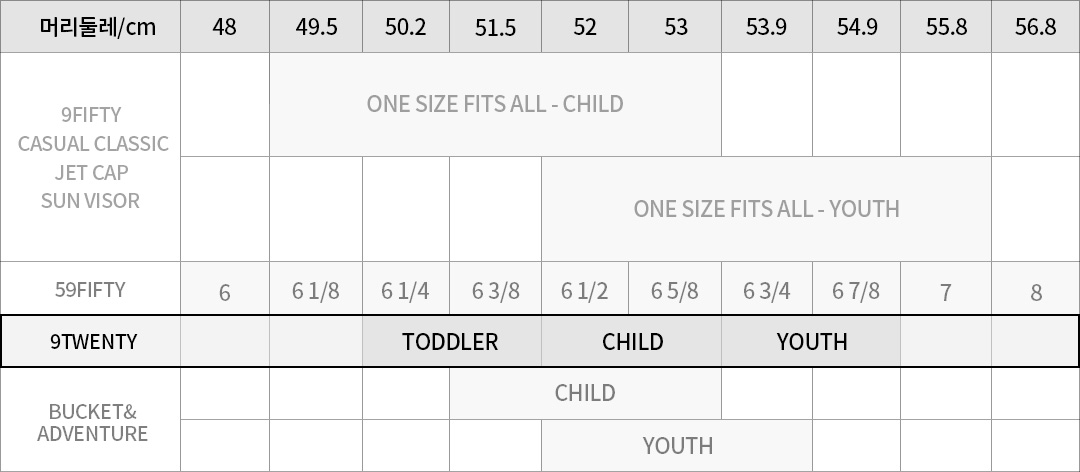
Task: Click the 56.8 cm column header
Action: 1035,27
